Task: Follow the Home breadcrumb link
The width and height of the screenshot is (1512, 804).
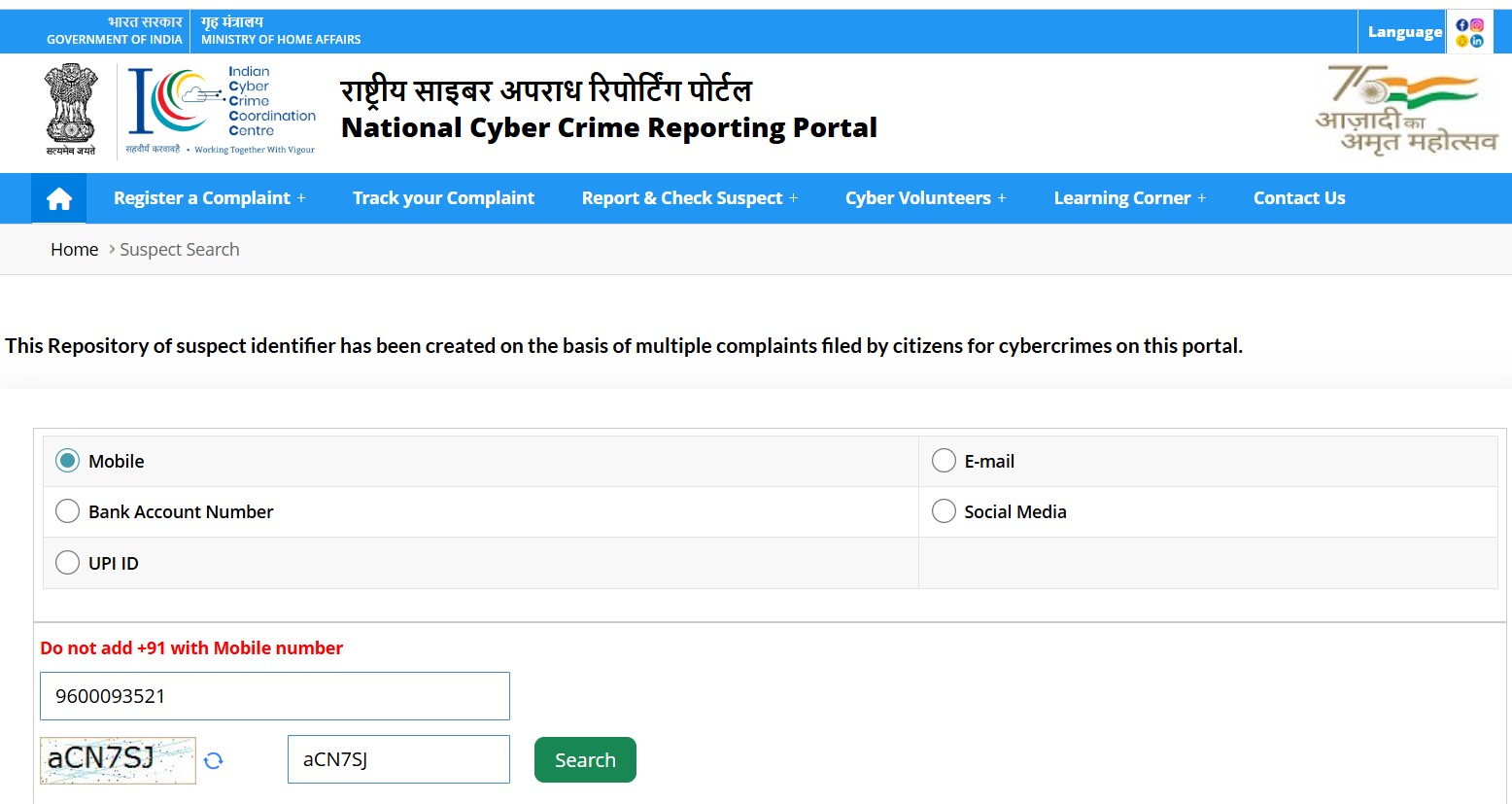Action: [x=75, y=250]
